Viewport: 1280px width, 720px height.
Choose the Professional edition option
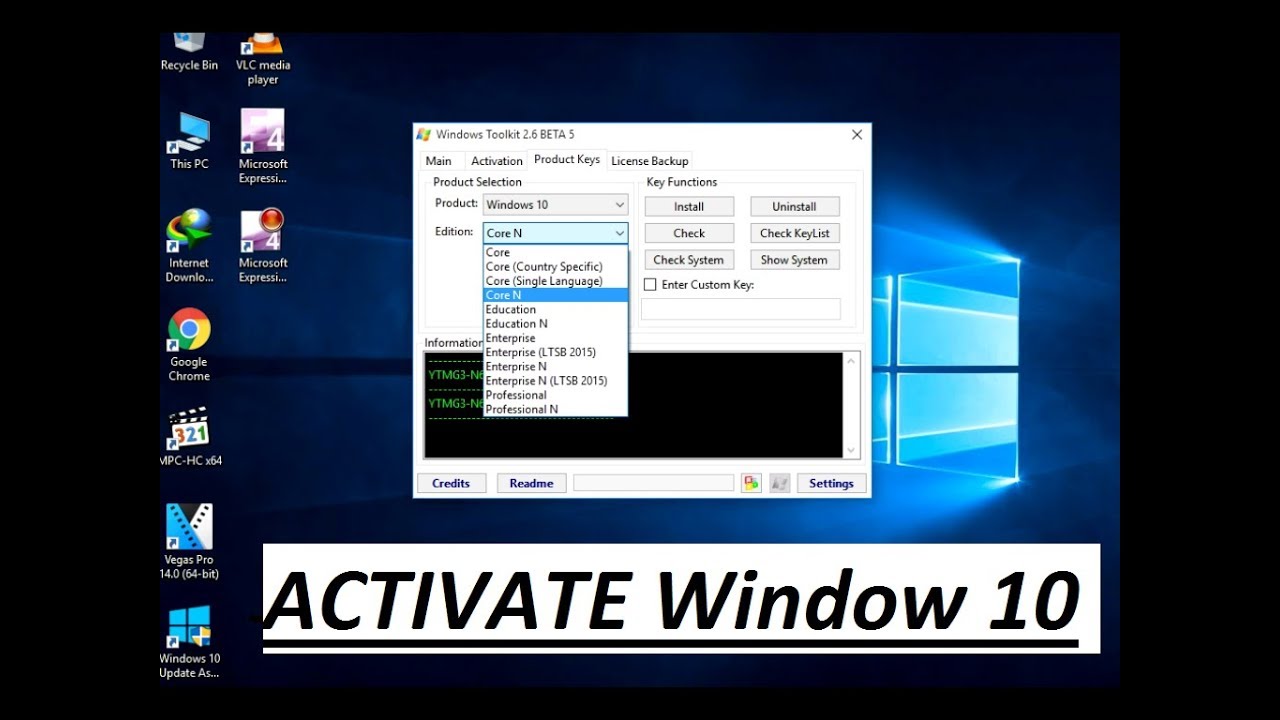pyautogui.click(x=555, y=395)
